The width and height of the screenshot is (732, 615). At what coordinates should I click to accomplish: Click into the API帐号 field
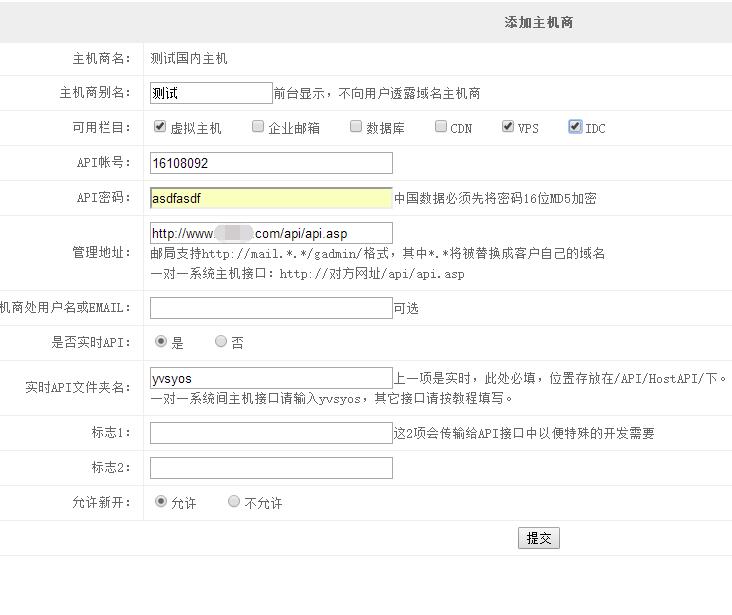click(271, 163)
